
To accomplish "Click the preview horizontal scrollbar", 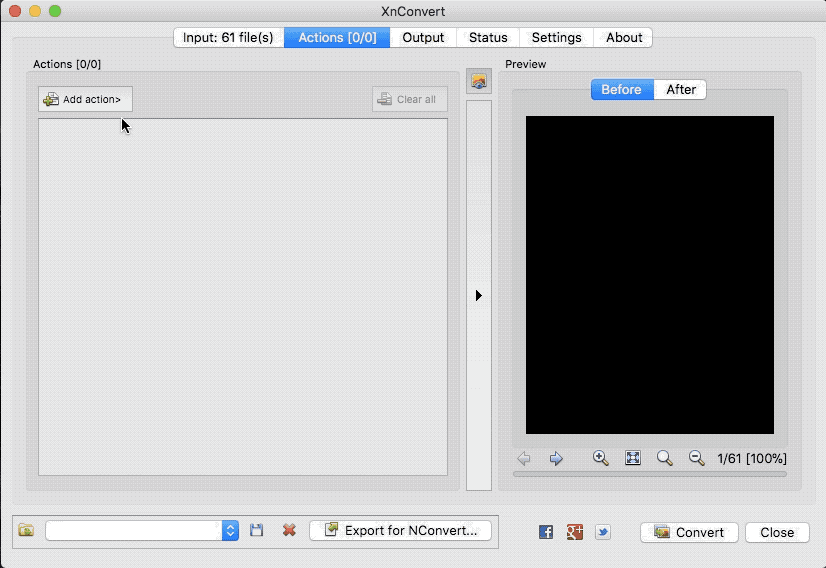I will [x=650, y=474].
